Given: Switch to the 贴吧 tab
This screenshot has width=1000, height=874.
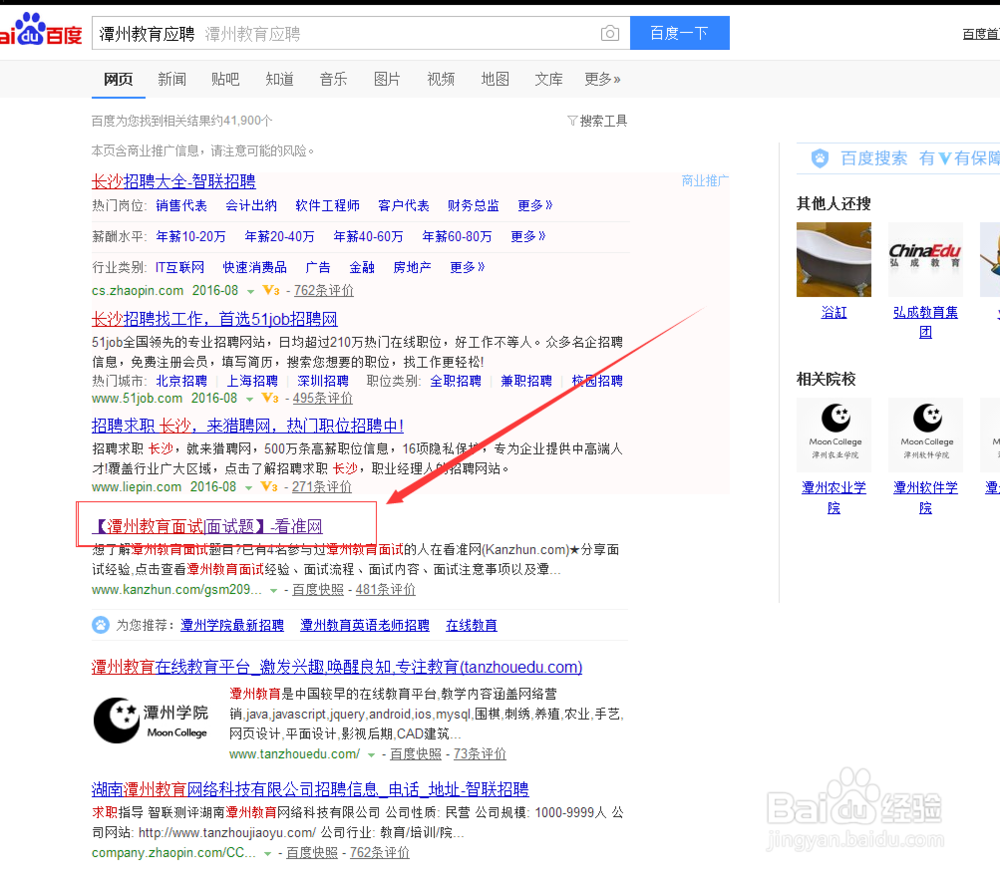Looking at the screenshot, I should point(225,79).
